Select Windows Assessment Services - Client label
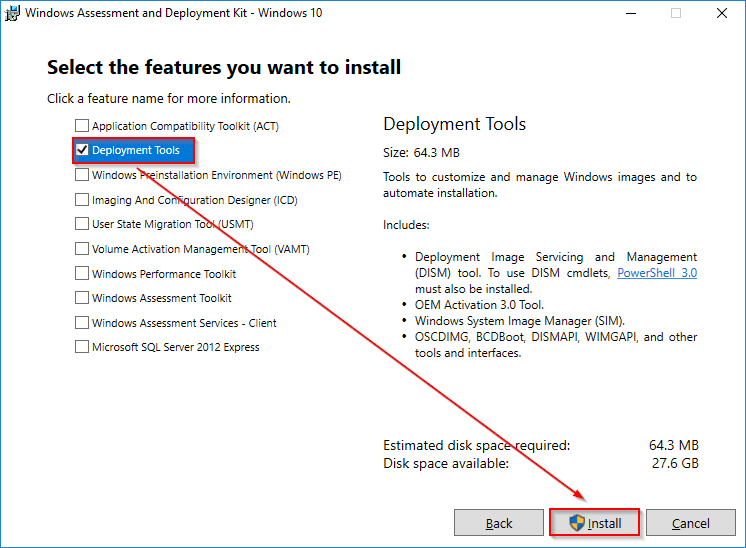 (x=184, y=323)
